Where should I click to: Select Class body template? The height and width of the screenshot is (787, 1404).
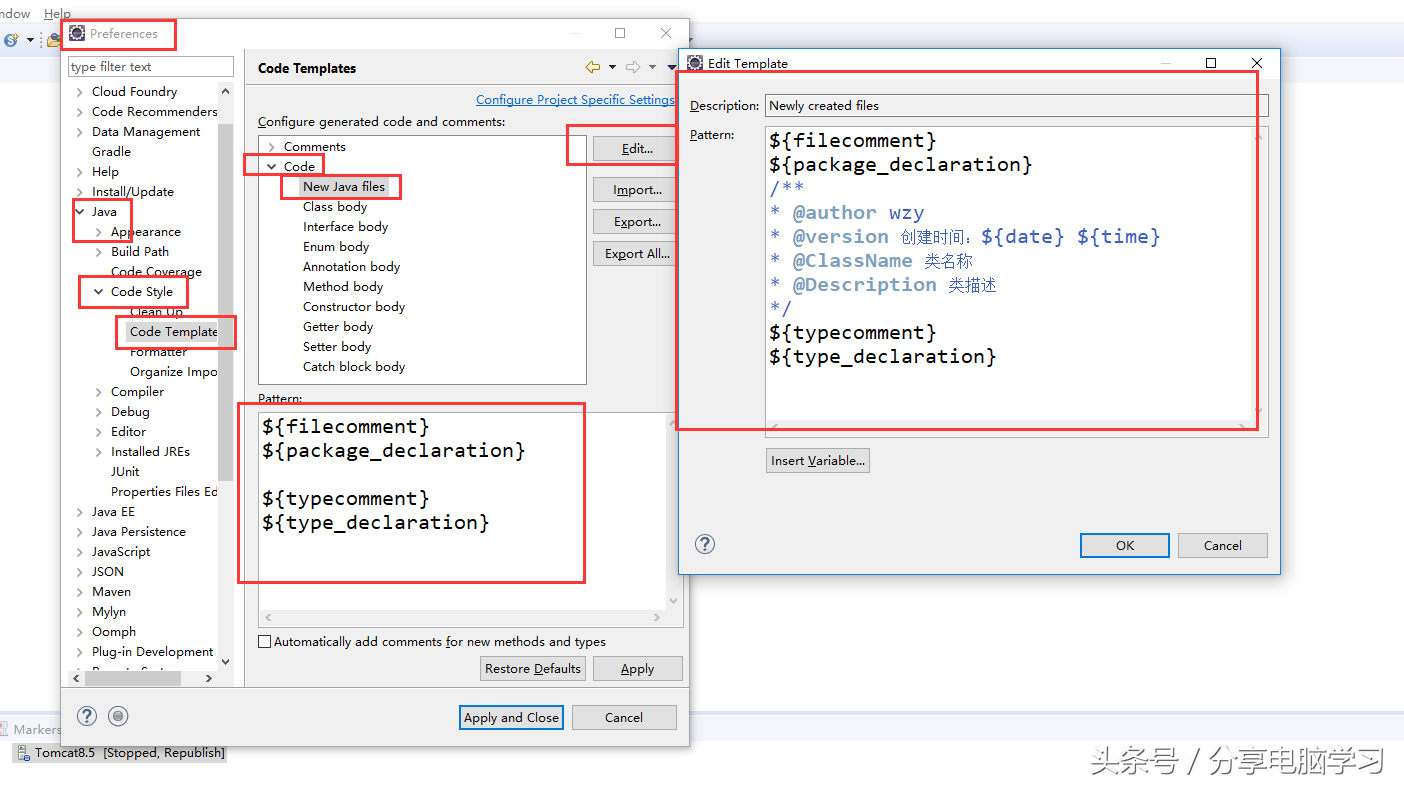tap(335, 207)
